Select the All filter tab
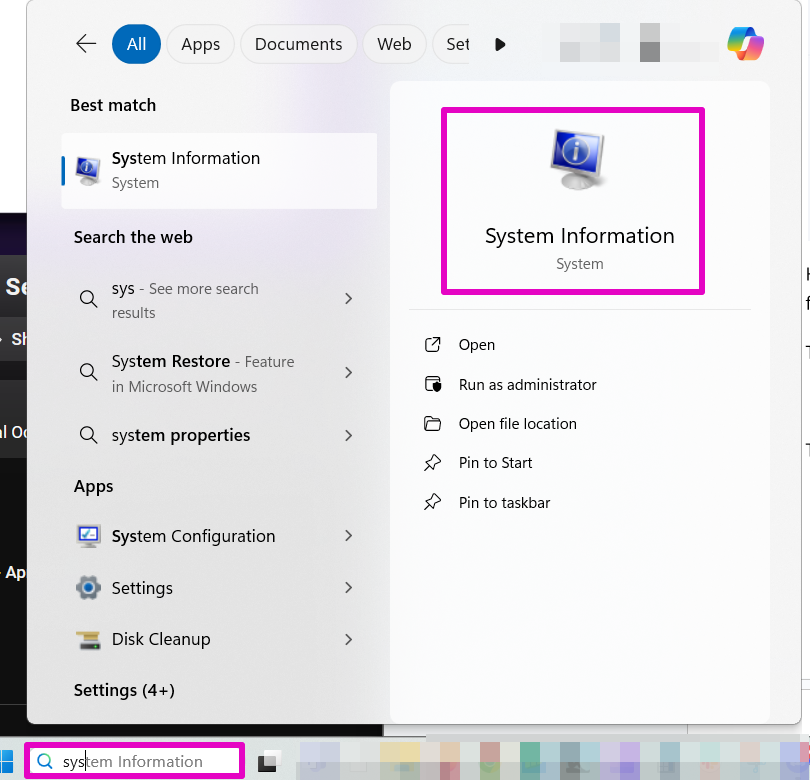810x782 pixels. pos(136,44)
